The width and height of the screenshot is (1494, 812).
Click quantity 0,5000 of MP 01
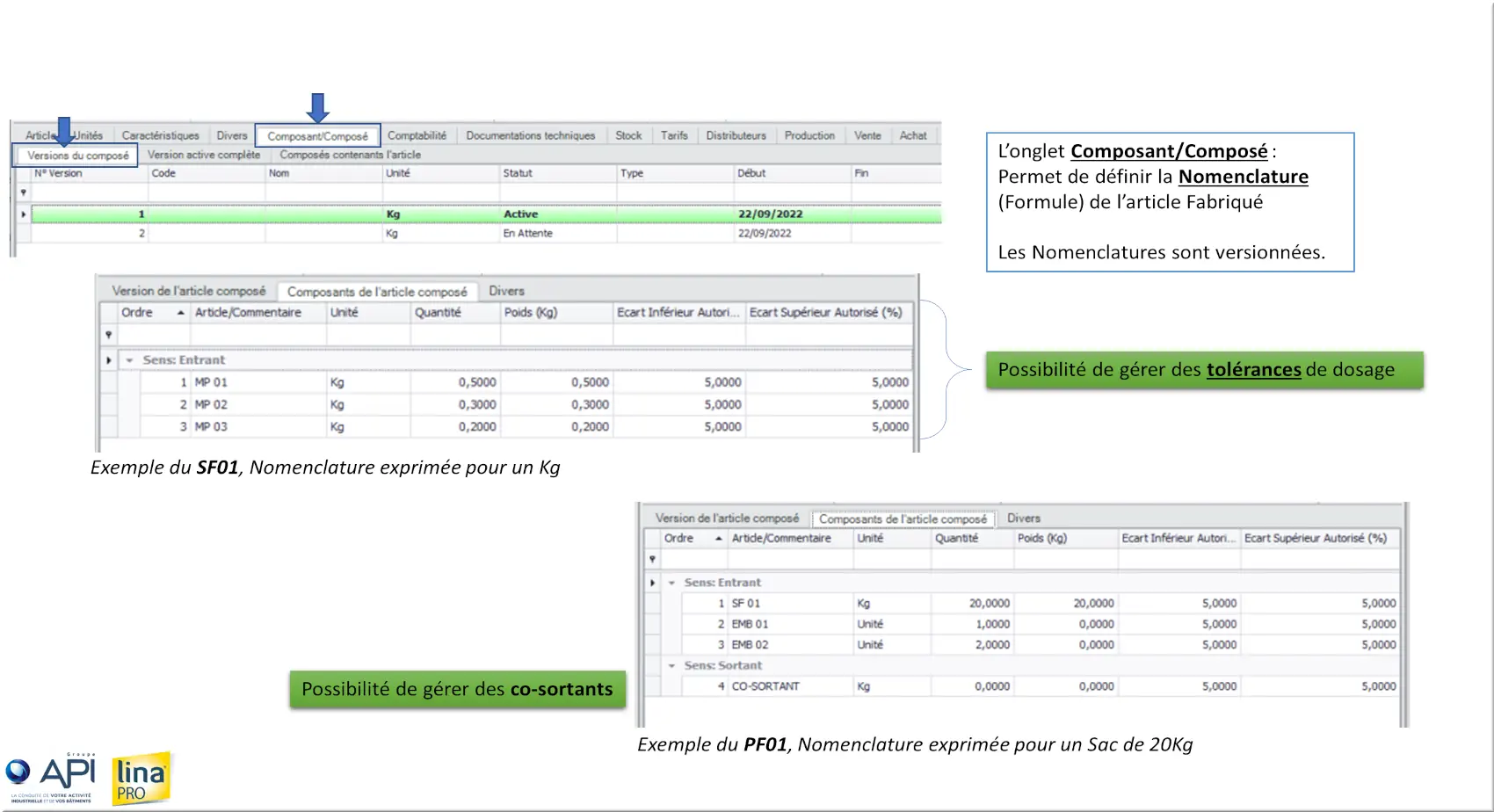(x=476, y=382)
